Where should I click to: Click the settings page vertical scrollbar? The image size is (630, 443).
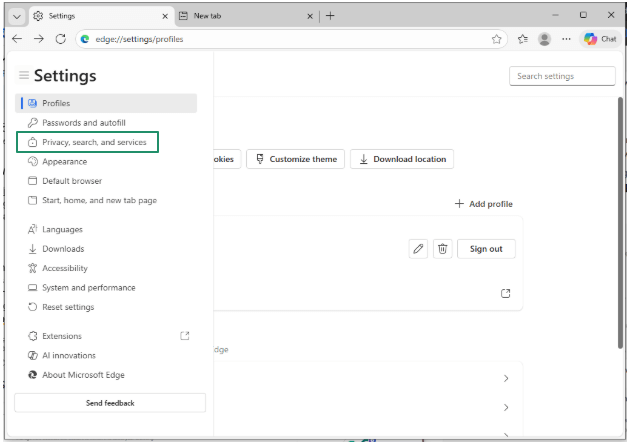[x=620, y=223]
